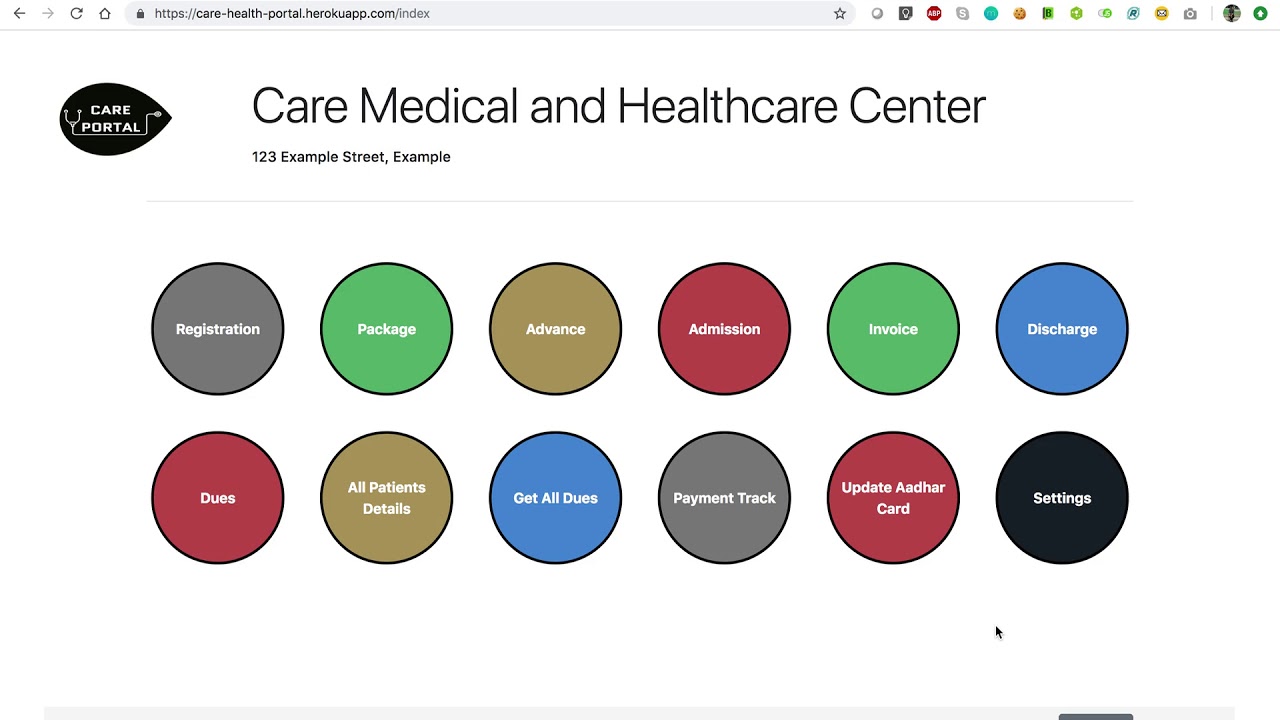Click the gray circle extension icon
Image resolution: width=1280 pixels, height=720 pixels.
pos(877,14)
